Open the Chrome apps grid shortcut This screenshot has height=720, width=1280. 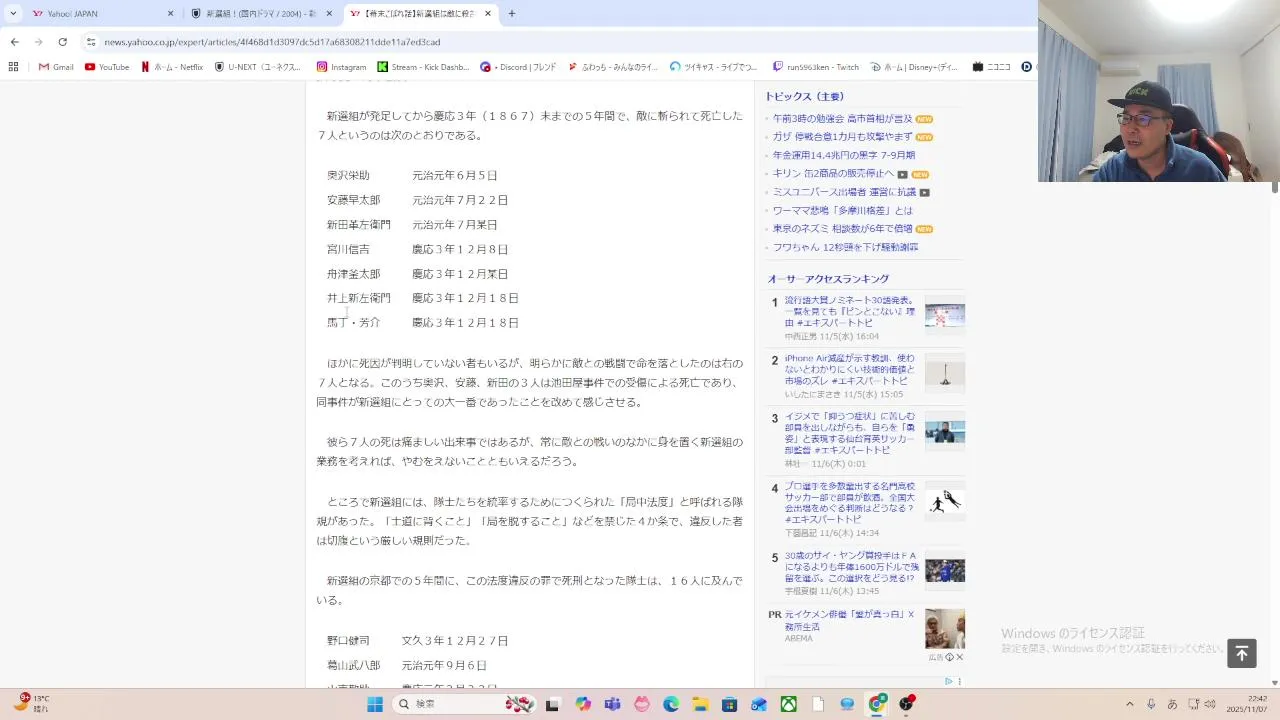click(x=13, y=67)
